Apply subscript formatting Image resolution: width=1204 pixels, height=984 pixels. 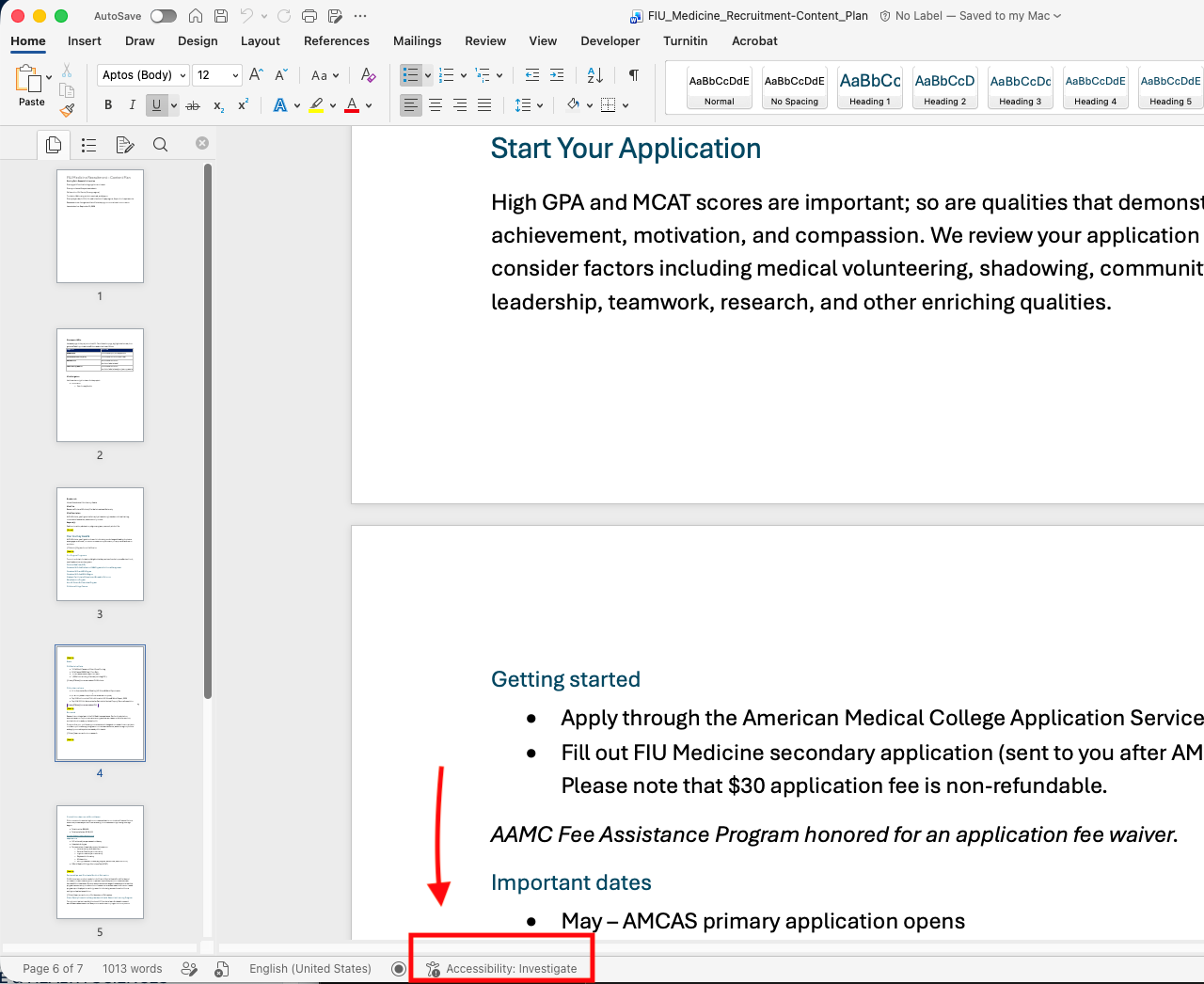click(218, 105)
